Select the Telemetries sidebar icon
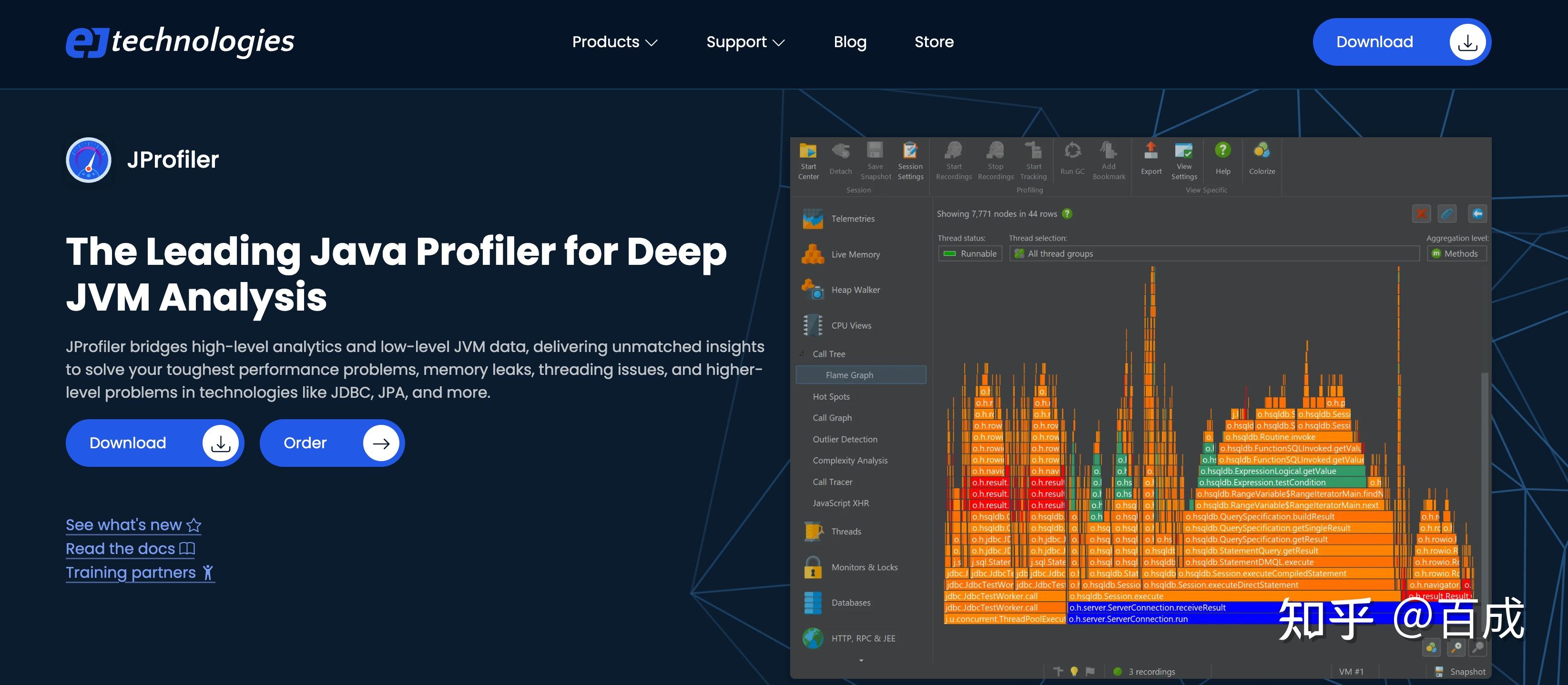This screenshot has width=1568, height=685. click(x=813, y=219)
